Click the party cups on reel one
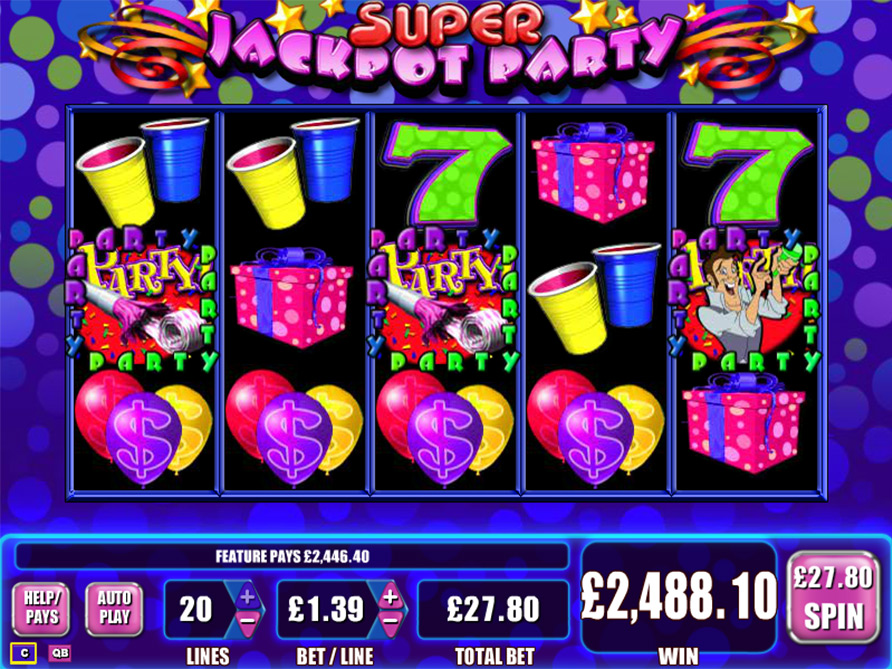This screenshot has height=669, width=892. [142, 171]
